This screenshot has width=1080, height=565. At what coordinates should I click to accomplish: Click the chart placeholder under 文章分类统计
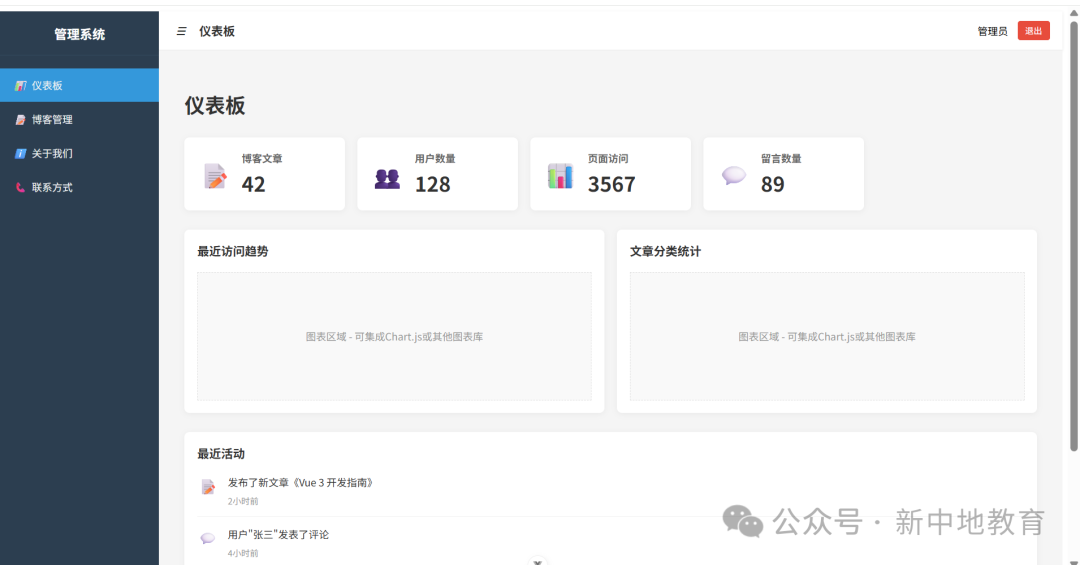(x=827, y=336)
